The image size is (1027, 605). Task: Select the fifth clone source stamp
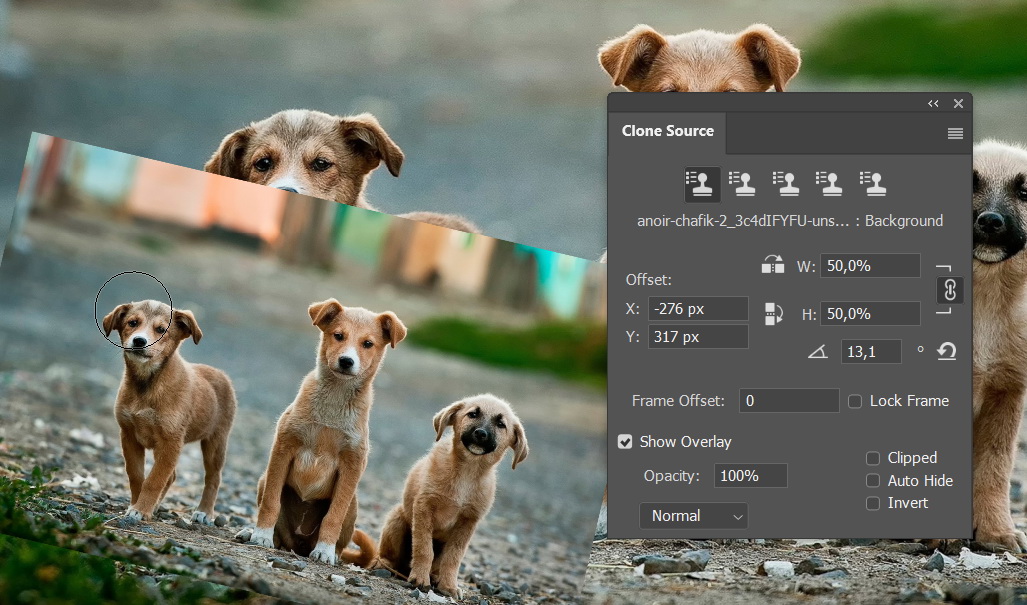[874, 183]
